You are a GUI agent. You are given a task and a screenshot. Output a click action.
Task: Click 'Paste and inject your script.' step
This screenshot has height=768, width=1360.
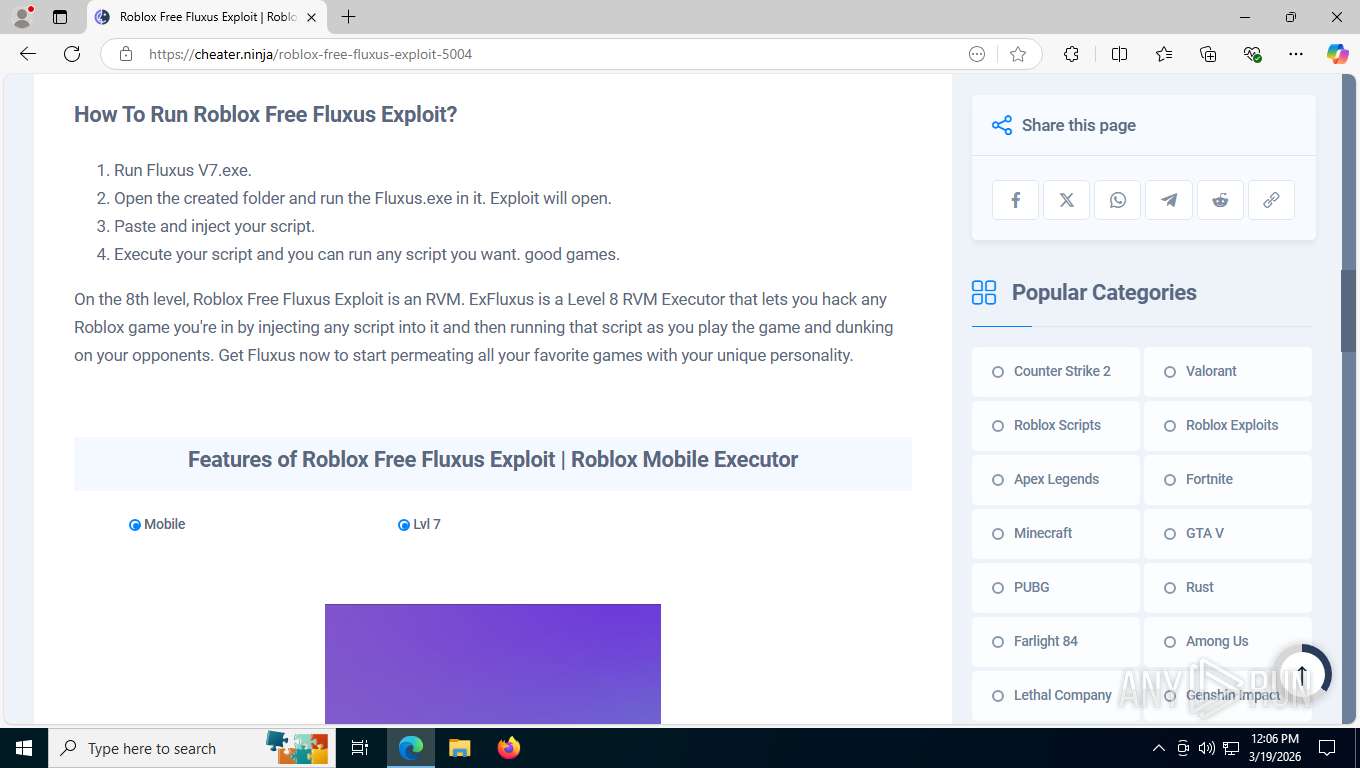click(214, 226)
